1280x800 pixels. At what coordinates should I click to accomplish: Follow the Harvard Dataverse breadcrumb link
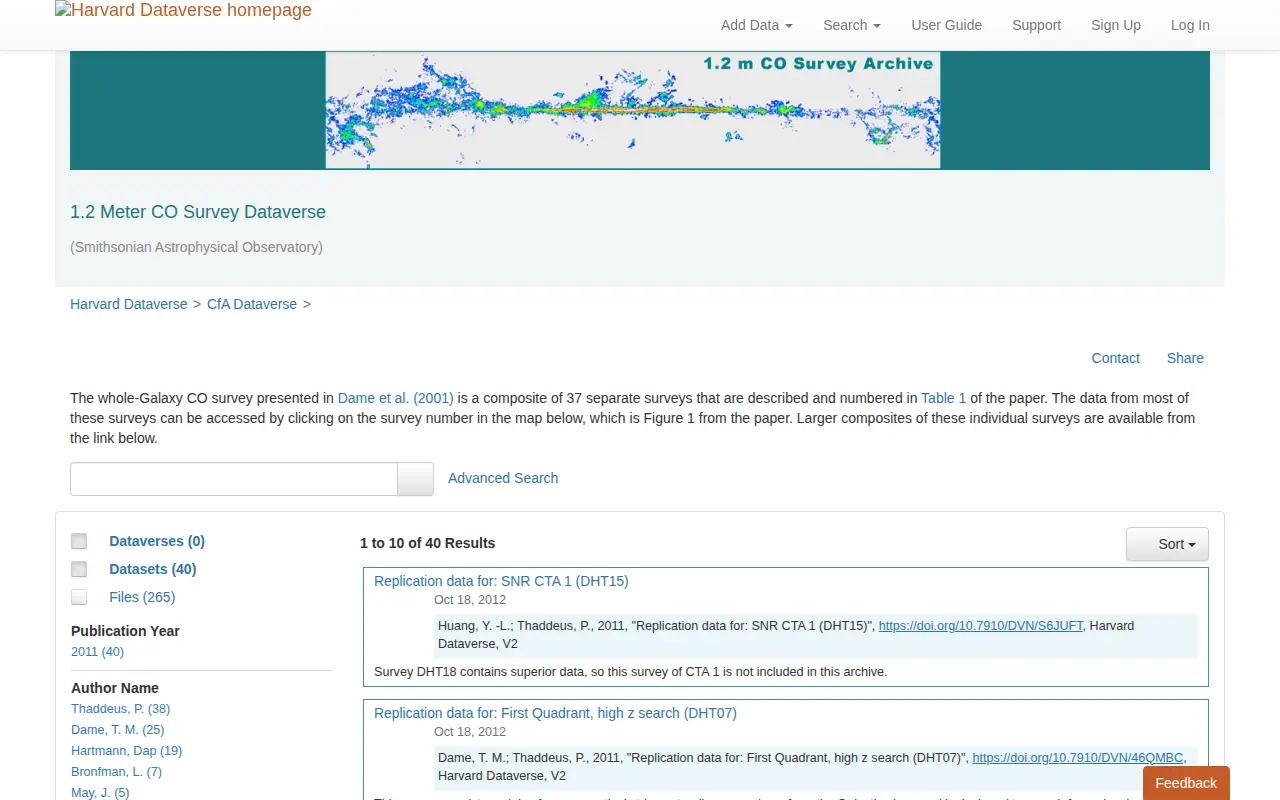[x=129, y=304]
